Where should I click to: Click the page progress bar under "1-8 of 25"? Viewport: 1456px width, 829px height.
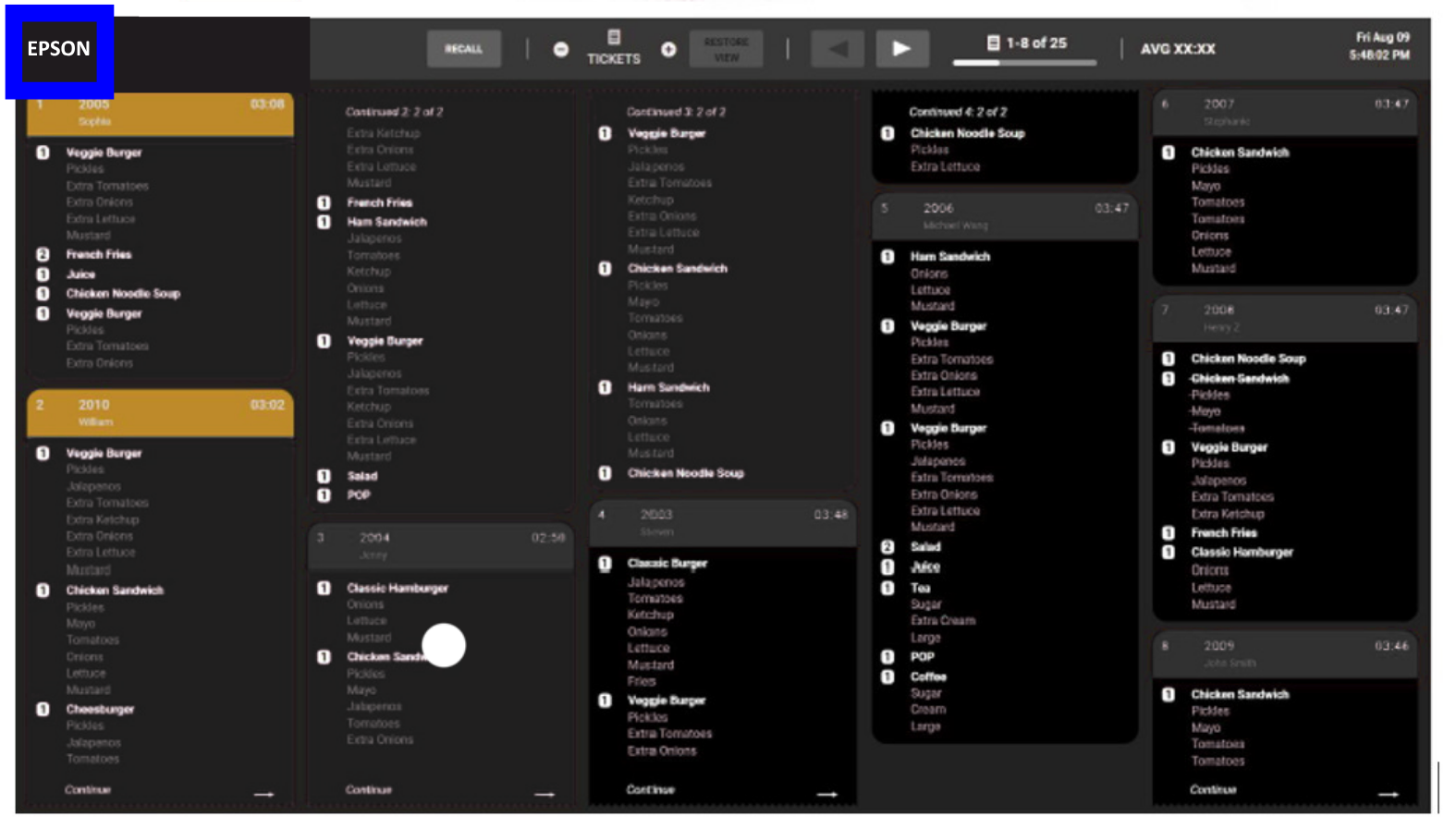tap(1024, 63)
